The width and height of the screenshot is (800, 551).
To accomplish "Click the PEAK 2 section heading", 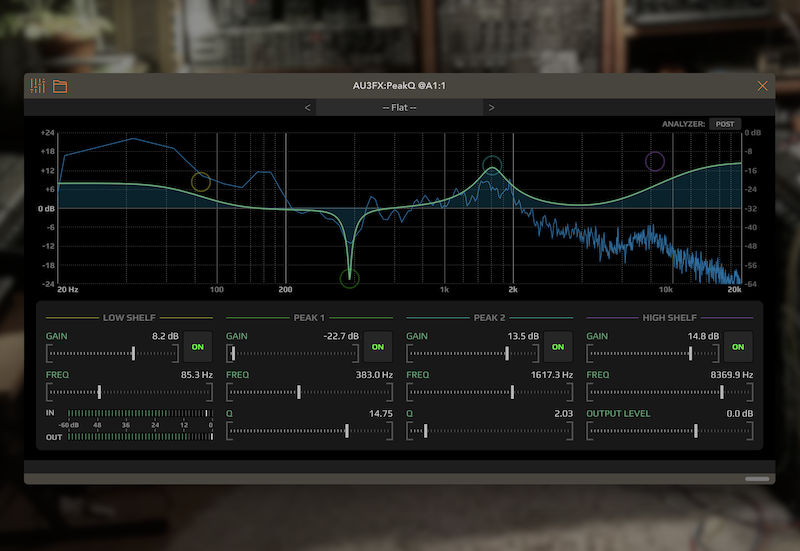I will click(x=489, y=318).
